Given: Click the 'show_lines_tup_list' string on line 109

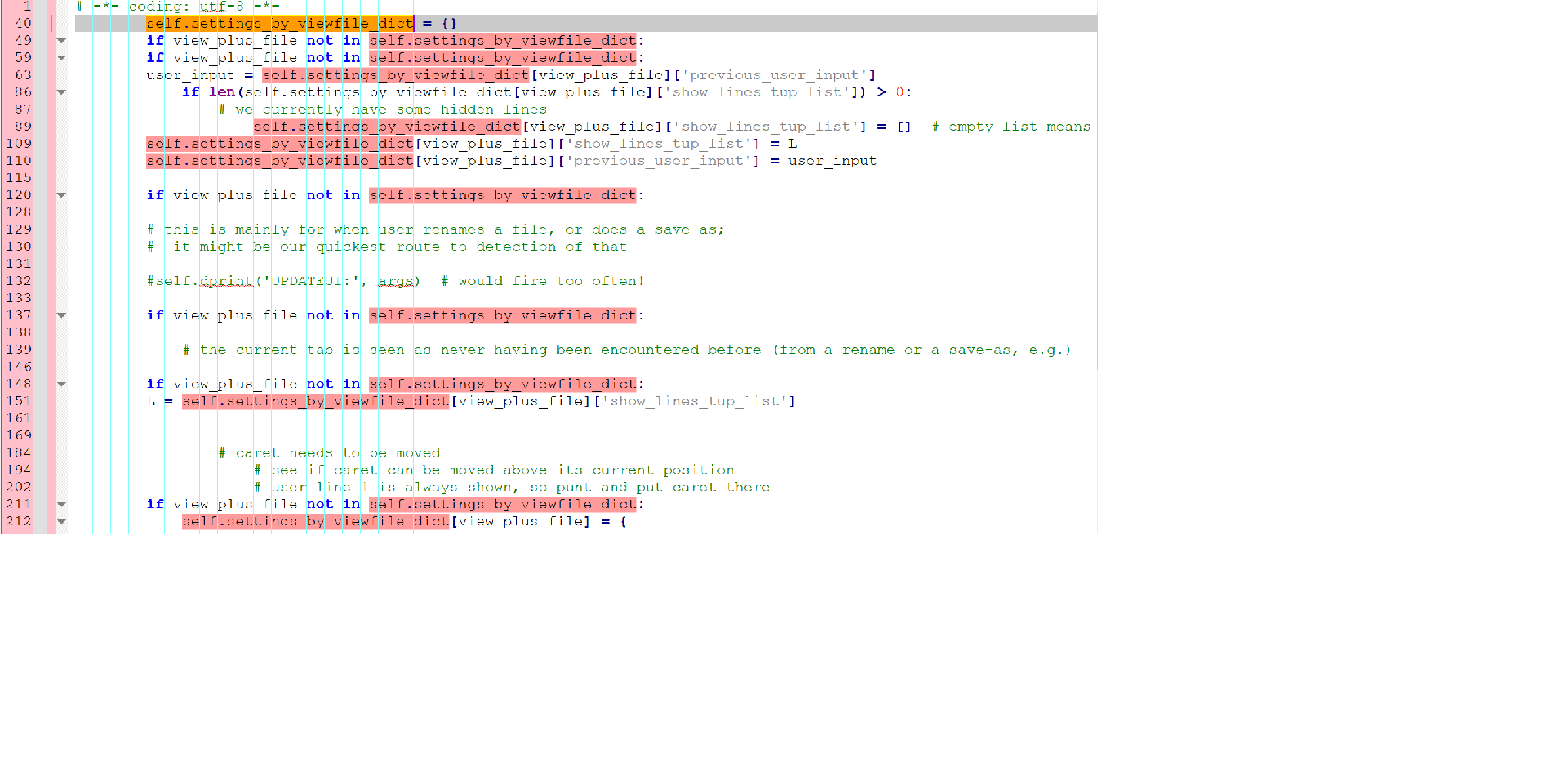Looking at the screenshot, I should pyautogui.click(x=659, y=144).
